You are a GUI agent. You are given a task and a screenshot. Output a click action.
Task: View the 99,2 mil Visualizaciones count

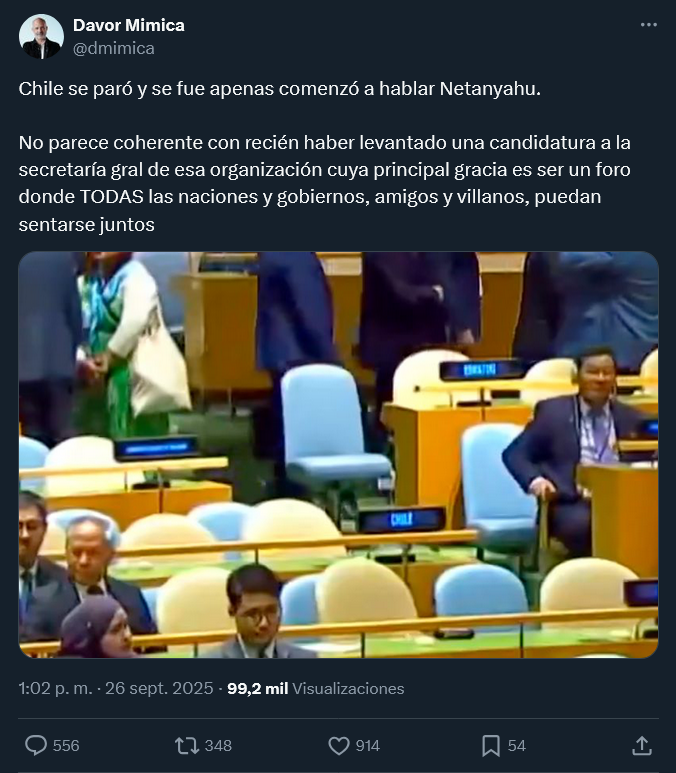316,688
